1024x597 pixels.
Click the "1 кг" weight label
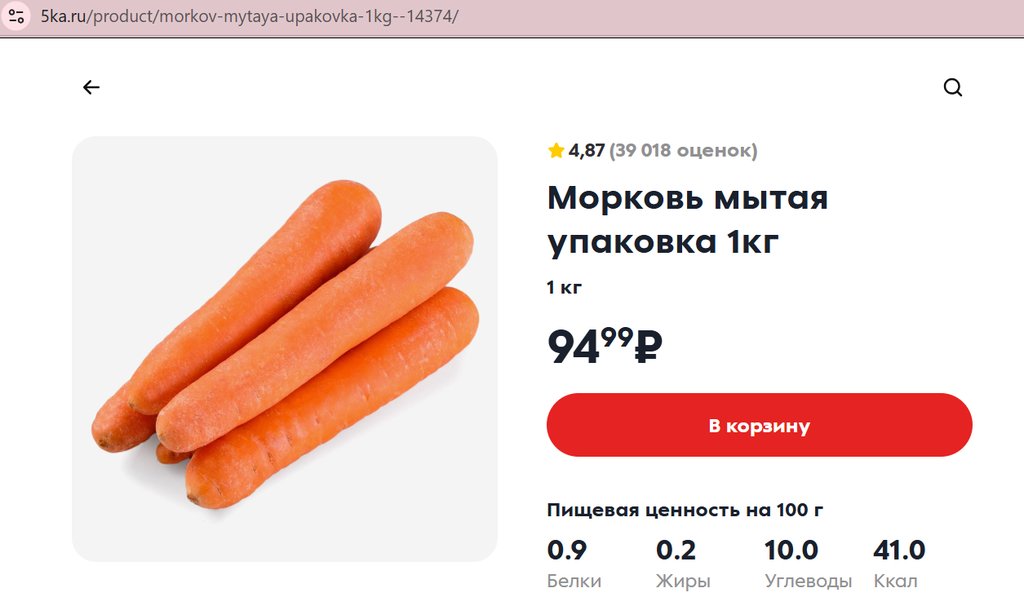564,288
